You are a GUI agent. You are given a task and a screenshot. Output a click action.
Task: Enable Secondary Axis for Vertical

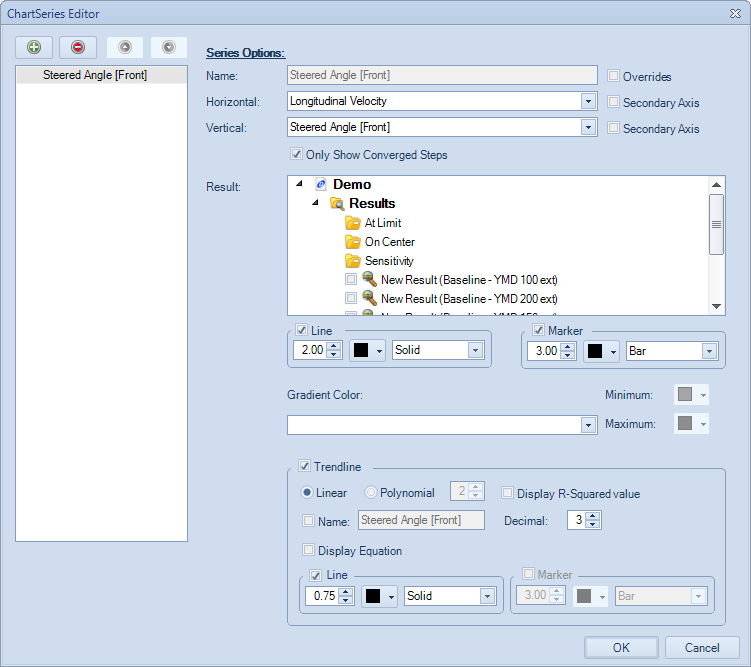[x=613, y=127]
